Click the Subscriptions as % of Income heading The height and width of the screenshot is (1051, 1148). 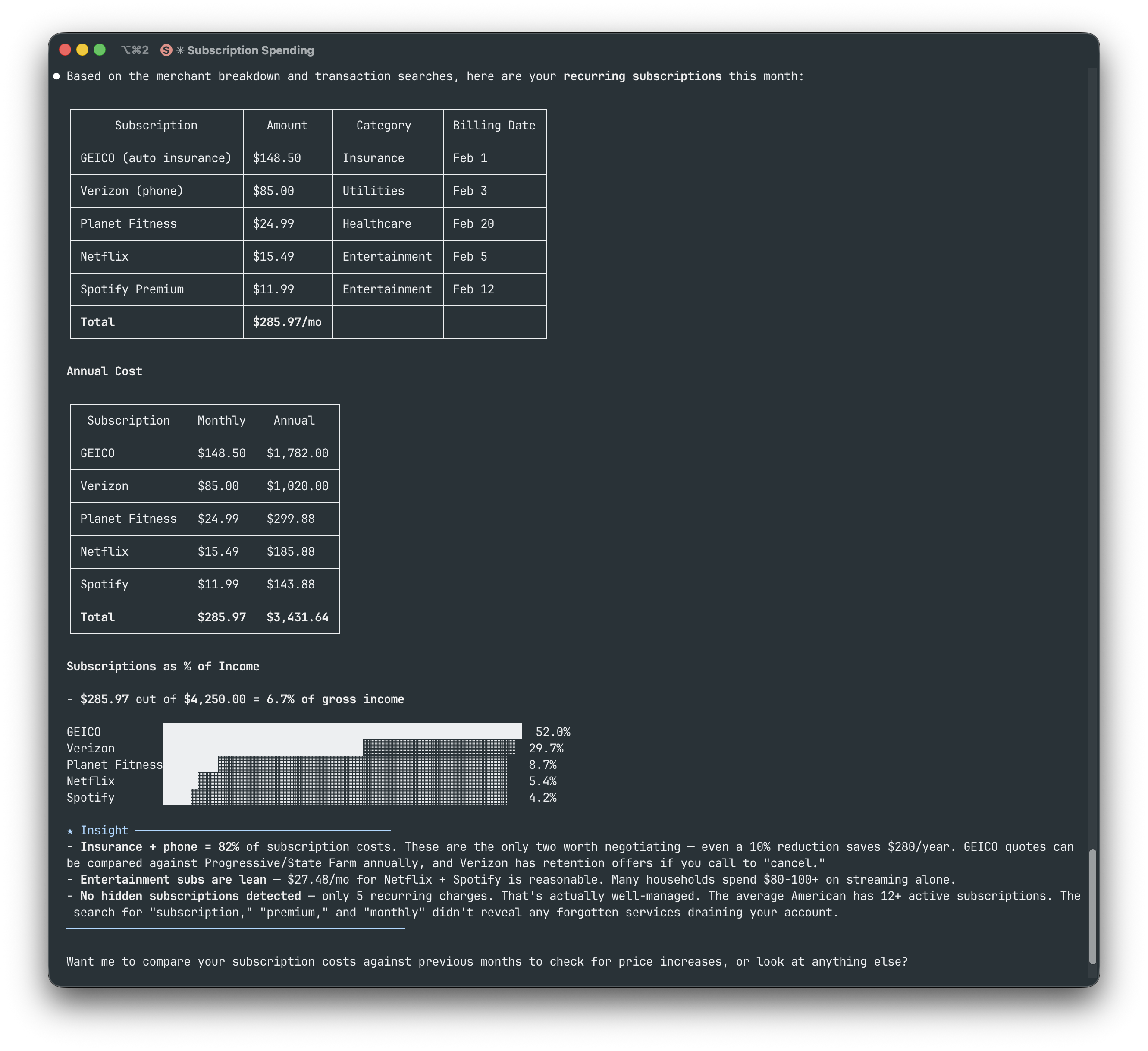[x=163, y=666]
